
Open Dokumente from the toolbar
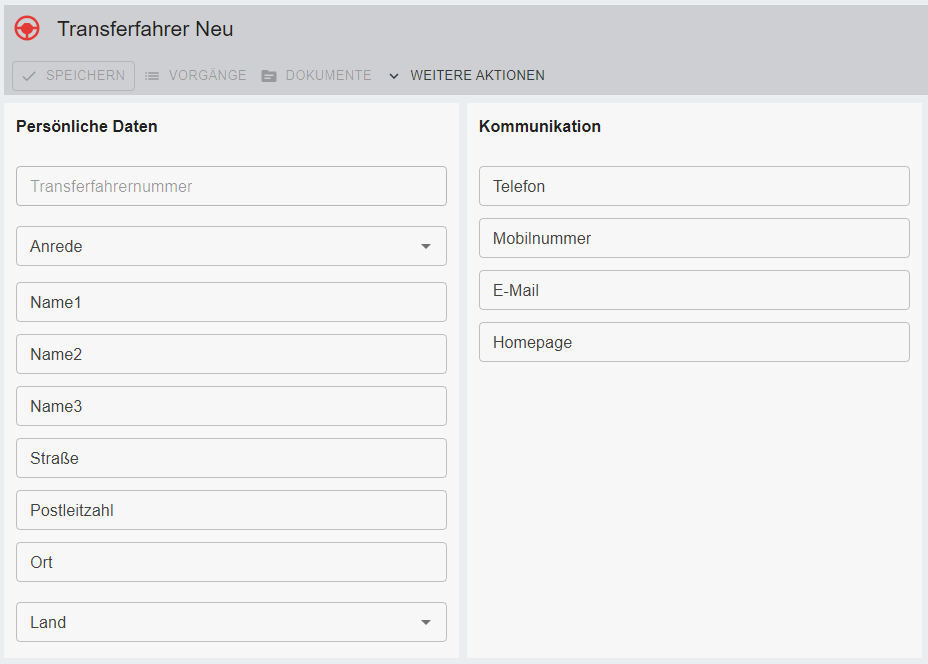coord(328,76)
